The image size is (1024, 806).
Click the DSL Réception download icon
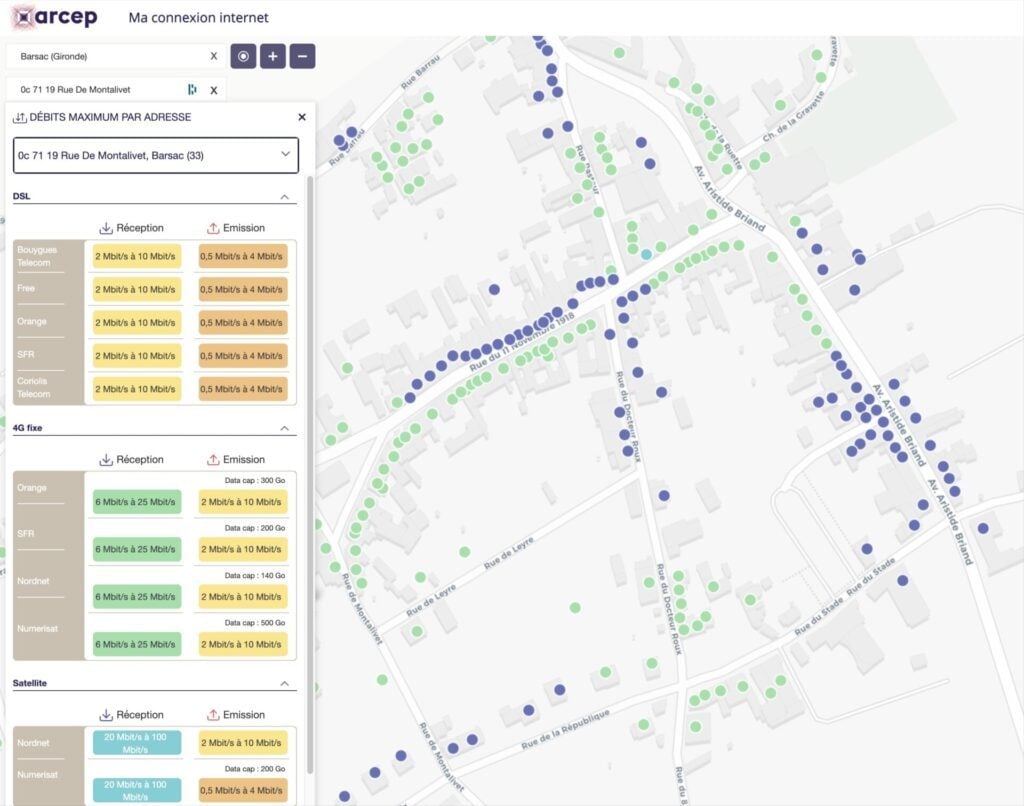point(106,228)
